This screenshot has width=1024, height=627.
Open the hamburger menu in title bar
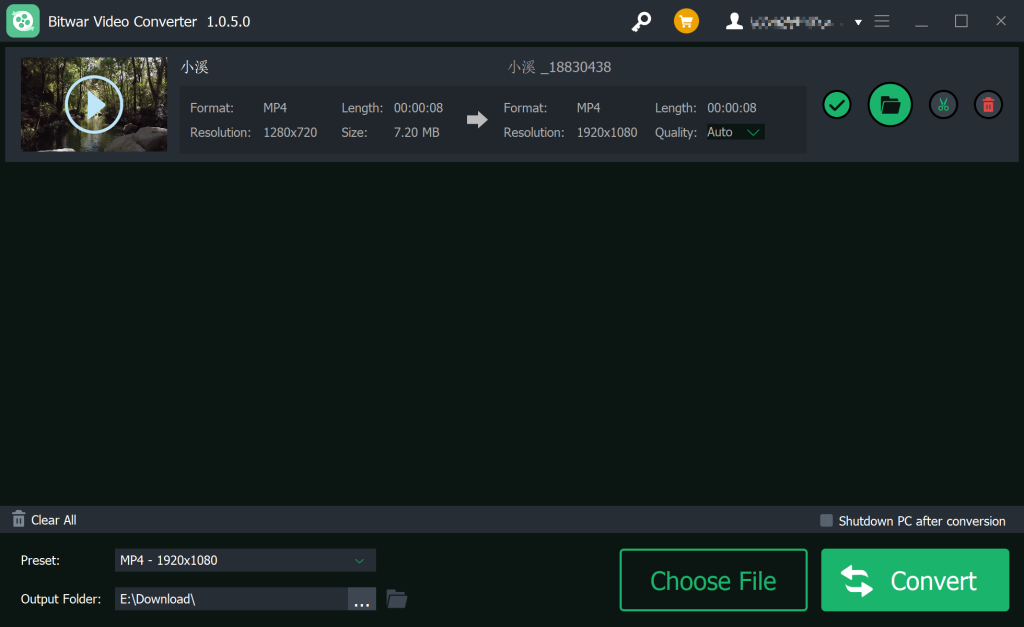click(882, 21)
